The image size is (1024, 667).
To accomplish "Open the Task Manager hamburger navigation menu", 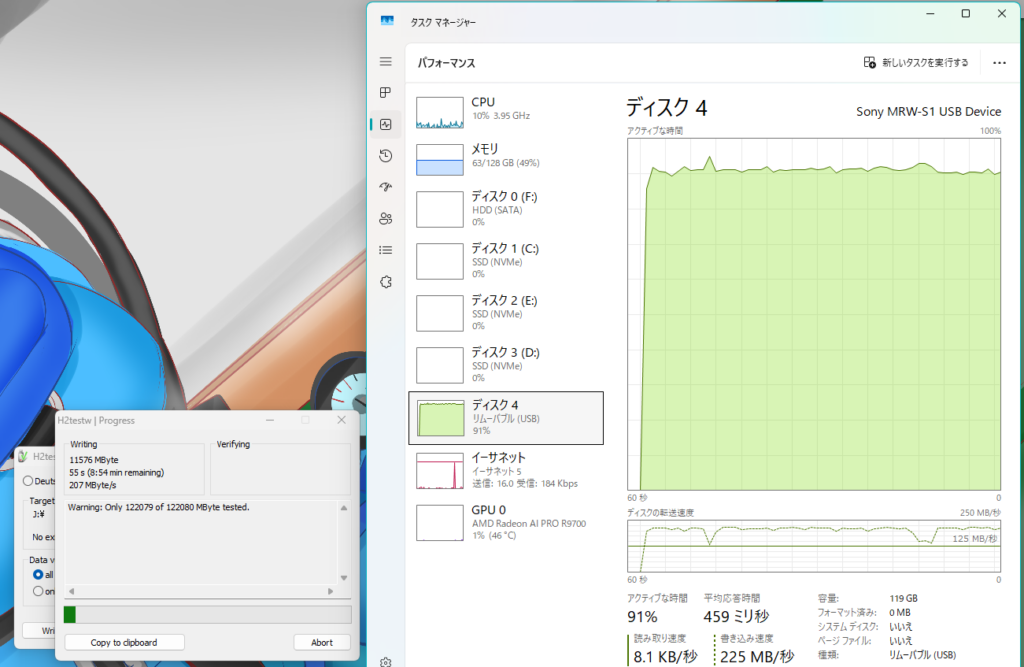I will [x=385, y=62].
